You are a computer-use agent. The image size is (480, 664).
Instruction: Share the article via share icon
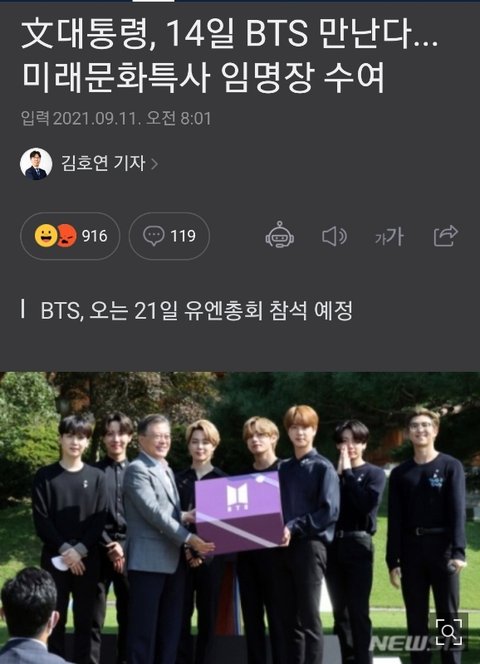point(446,235)
